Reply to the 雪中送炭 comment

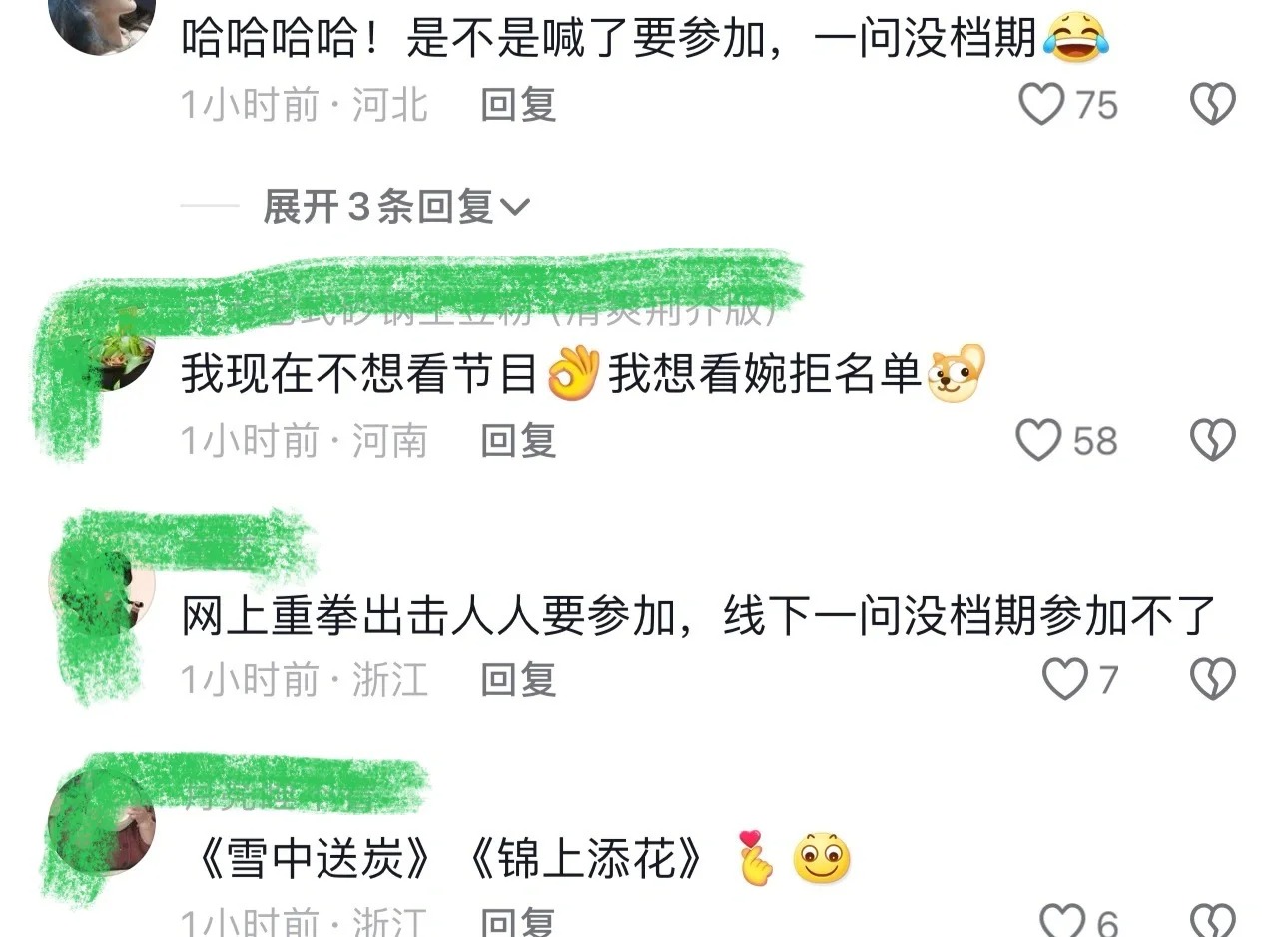pos(518,921)
